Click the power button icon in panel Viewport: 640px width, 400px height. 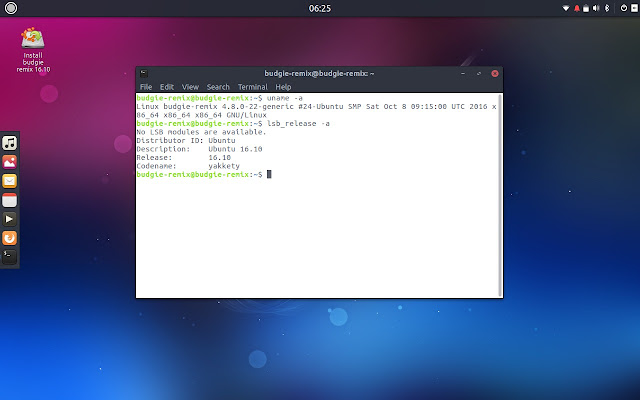[624, 8]
